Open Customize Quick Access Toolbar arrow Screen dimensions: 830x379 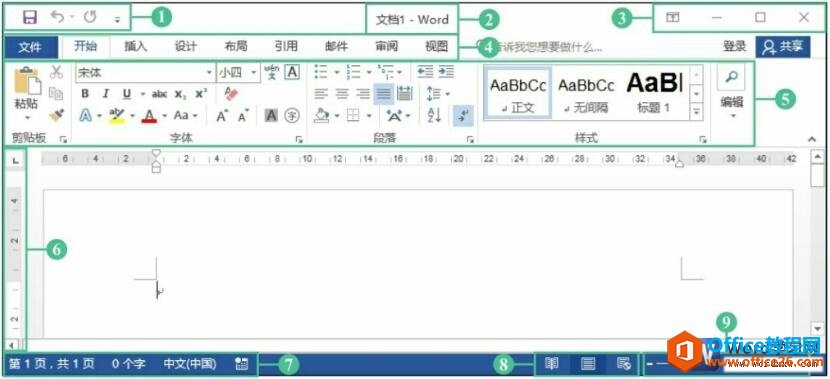pos(117,20)
